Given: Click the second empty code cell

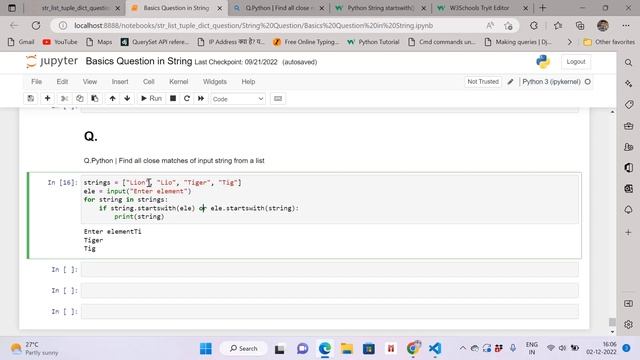Looking at the screenshot, I should point(329,291).
